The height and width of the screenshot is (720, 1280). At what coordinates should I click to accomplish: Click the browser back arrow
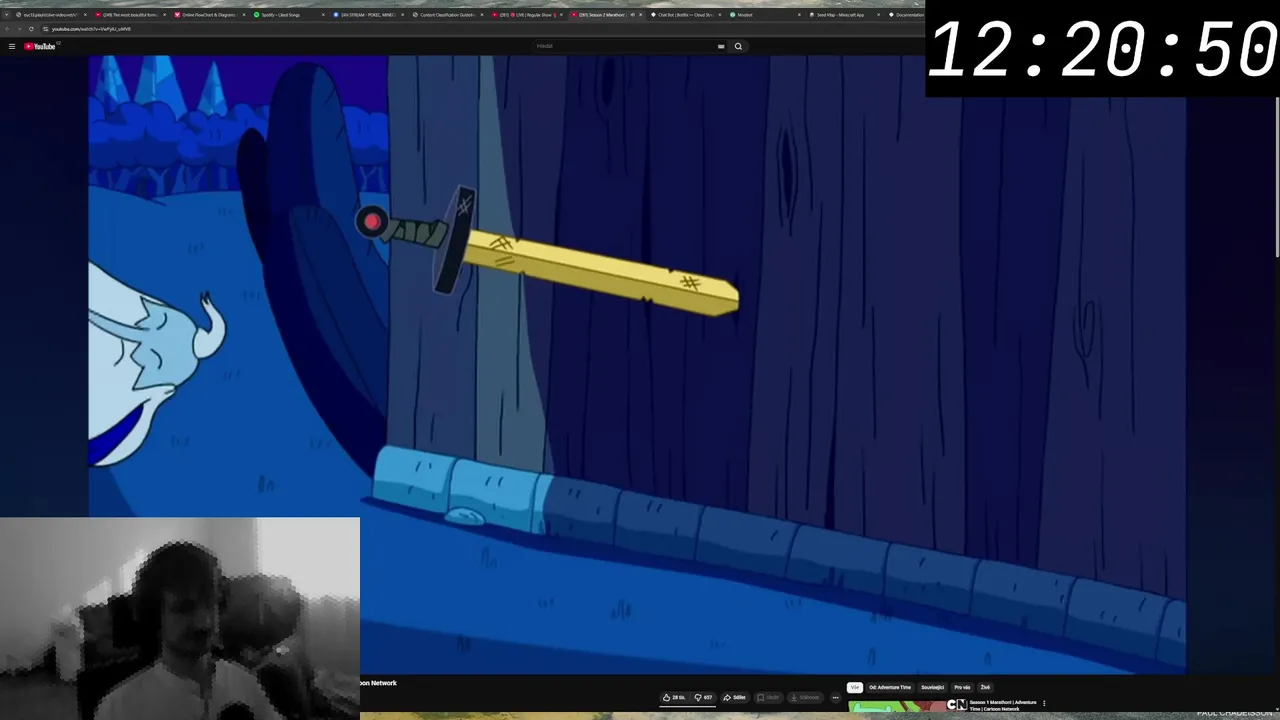[7, 29]
